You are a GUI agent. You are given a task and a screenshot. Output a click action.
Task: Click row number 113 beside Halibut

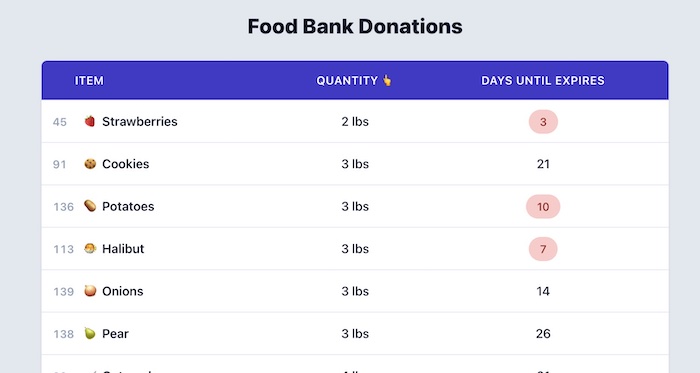[63, 249]
